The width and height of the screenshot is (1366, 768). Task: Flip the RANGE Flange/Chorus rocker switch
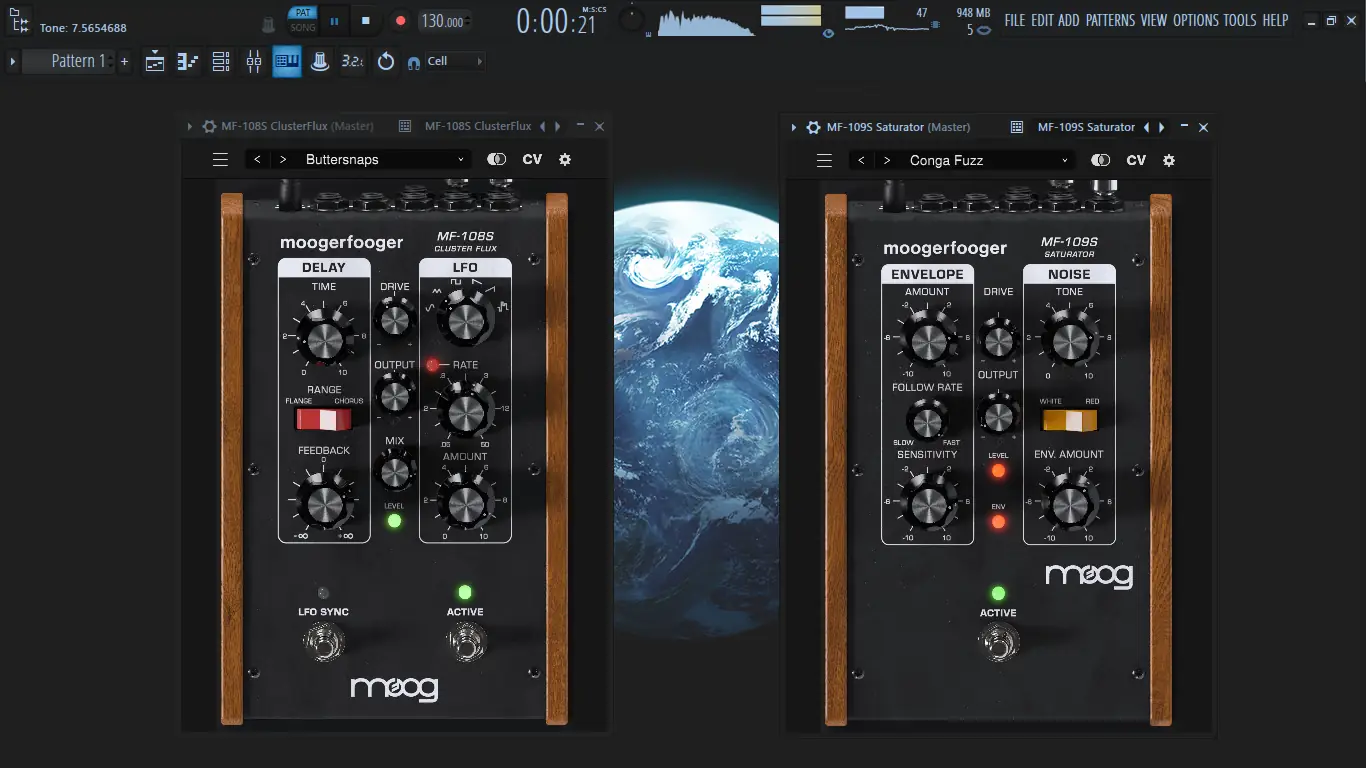tap(323, 418)
